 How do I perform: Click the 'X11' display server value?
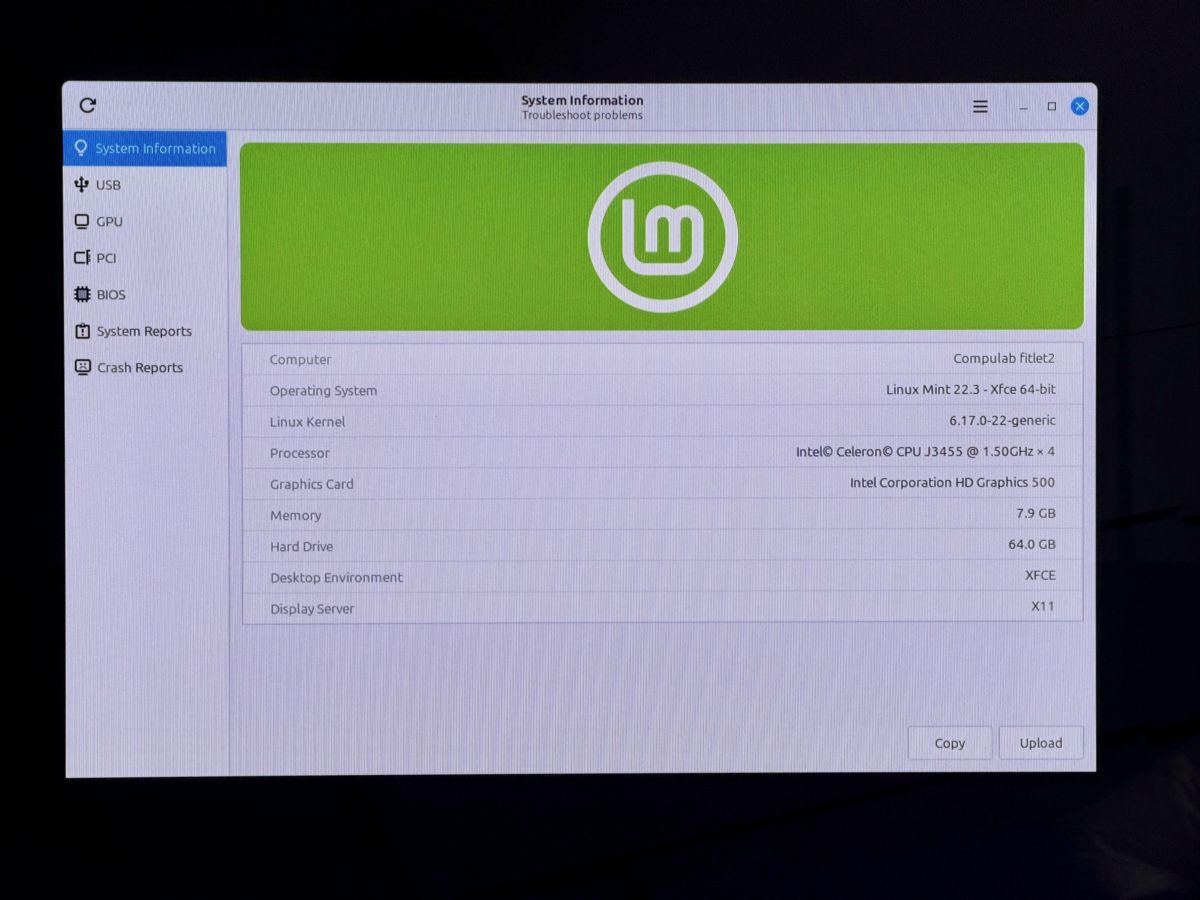click(1043, 606)
